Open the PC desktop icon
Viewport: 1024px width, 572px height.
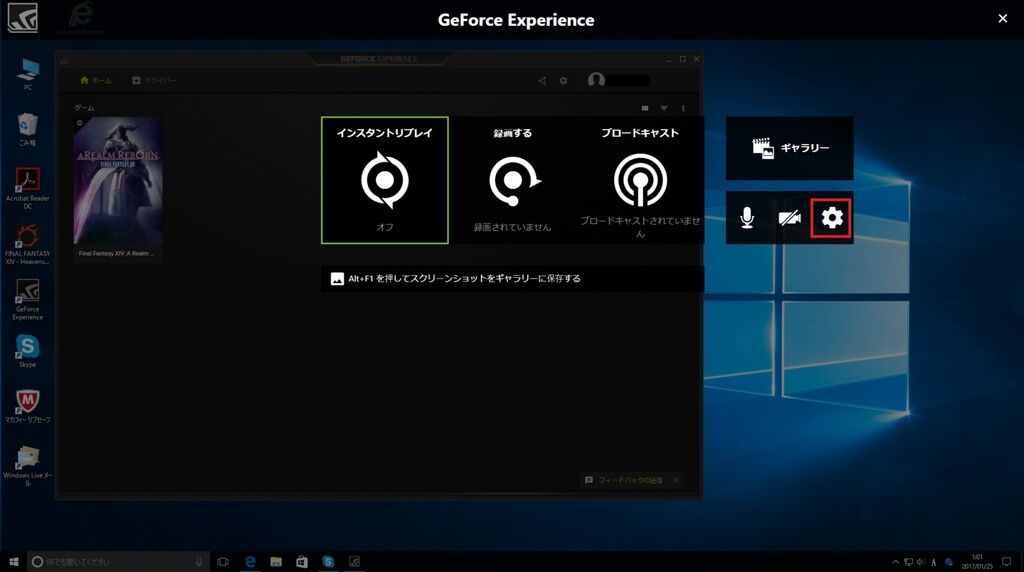coord(27,74)
